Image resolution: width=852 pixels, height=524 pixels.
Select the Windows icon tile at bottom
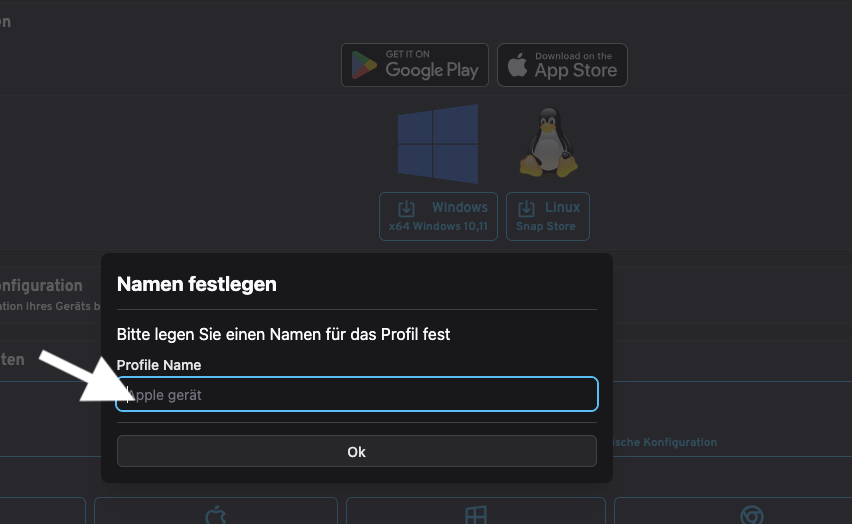click(475, 512)
